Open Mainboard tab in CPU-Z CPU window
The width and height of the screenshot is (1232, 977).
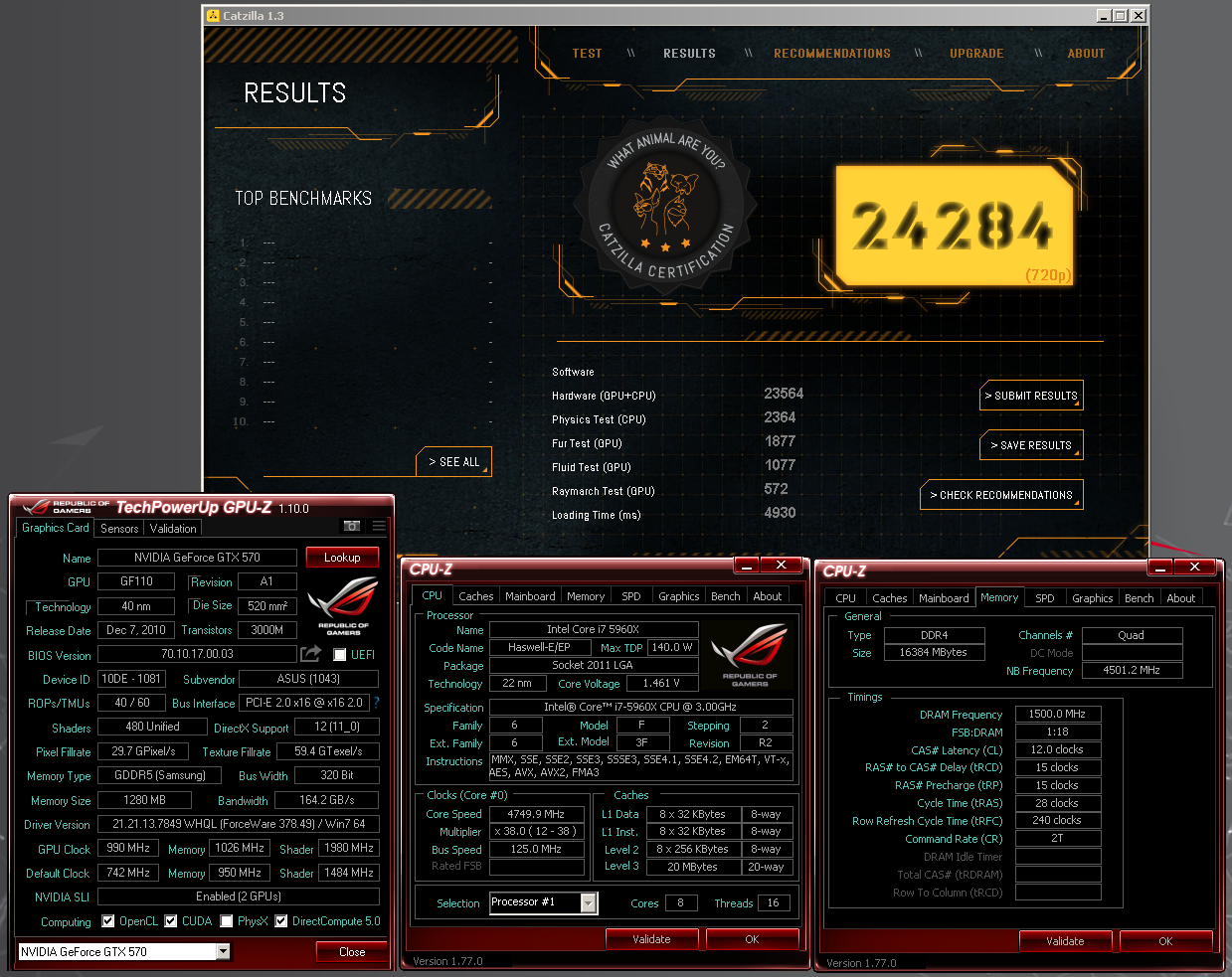[530, 596]
